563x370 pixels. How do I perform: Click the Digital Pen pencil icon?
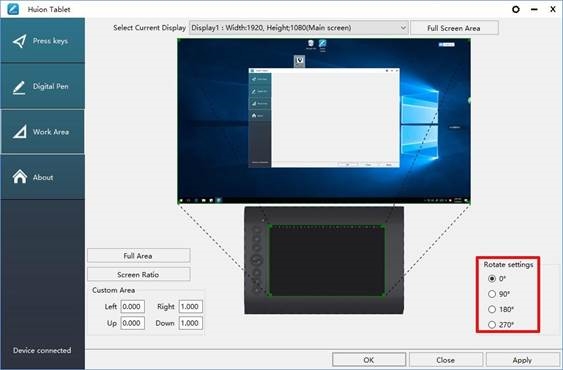click(19, 87)
